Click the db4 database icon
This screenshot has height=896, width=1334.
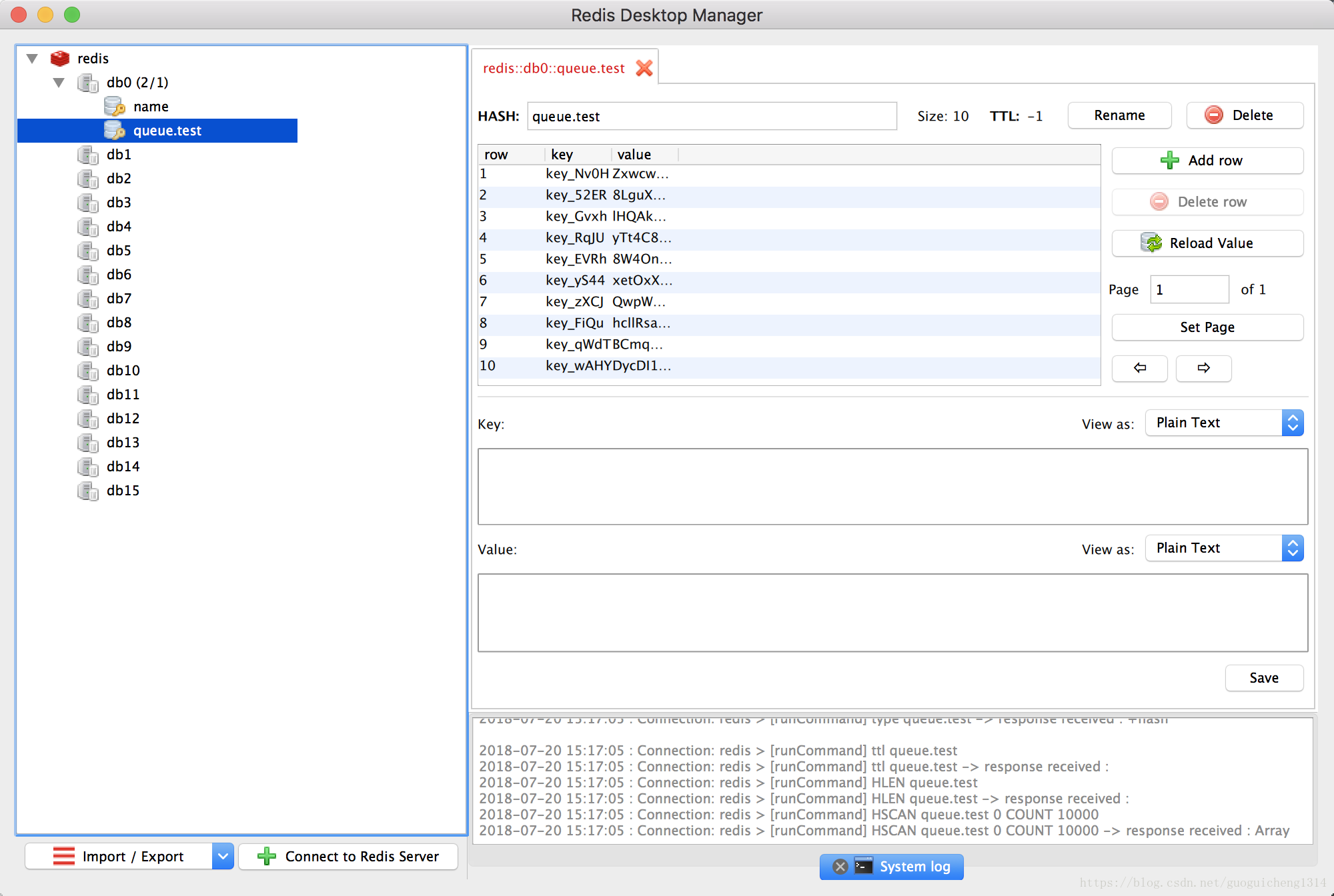(x=88, y=227)
